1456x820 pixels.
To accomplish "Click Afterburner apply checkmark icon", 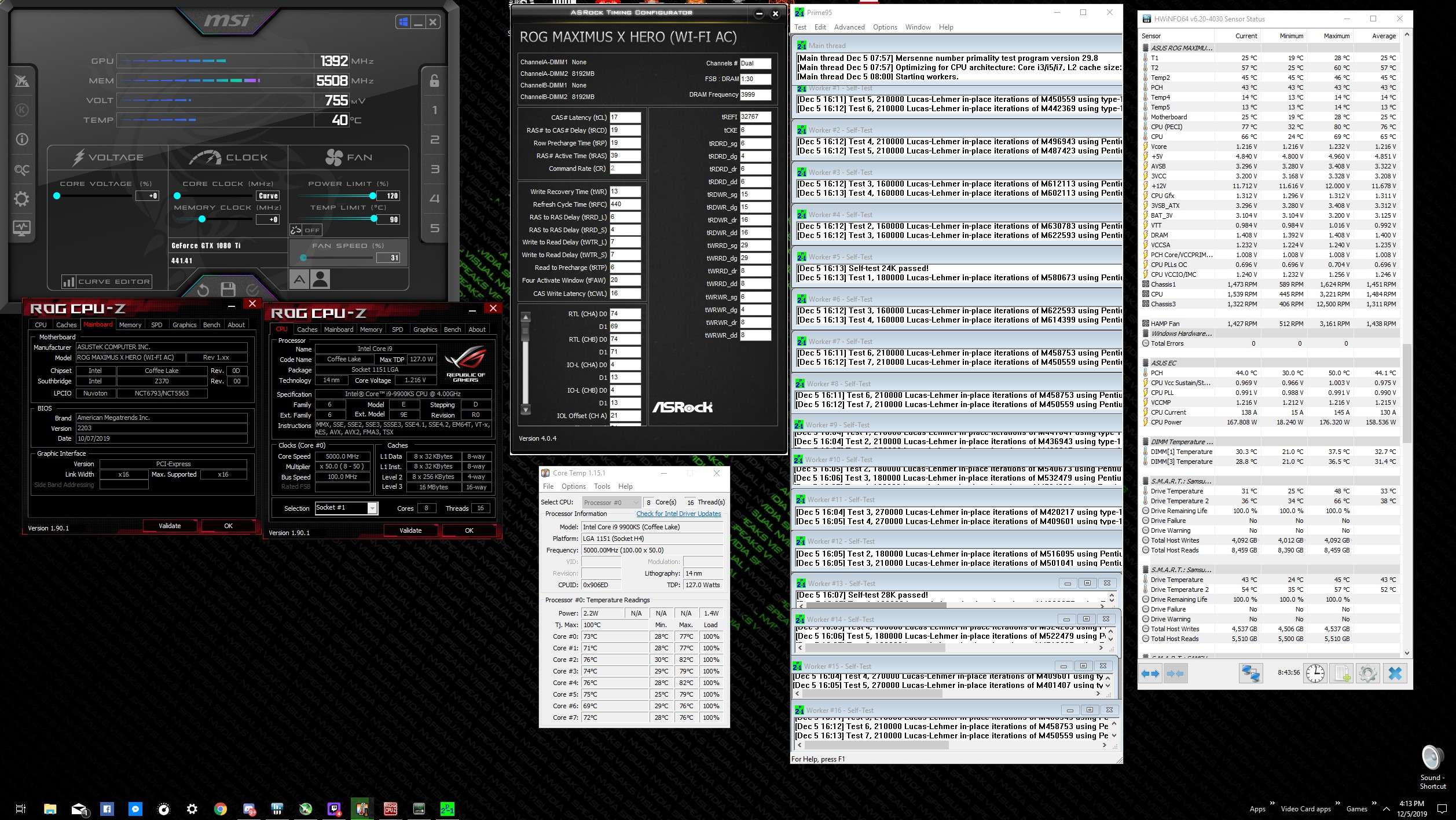I will click(x=253, y=290).
